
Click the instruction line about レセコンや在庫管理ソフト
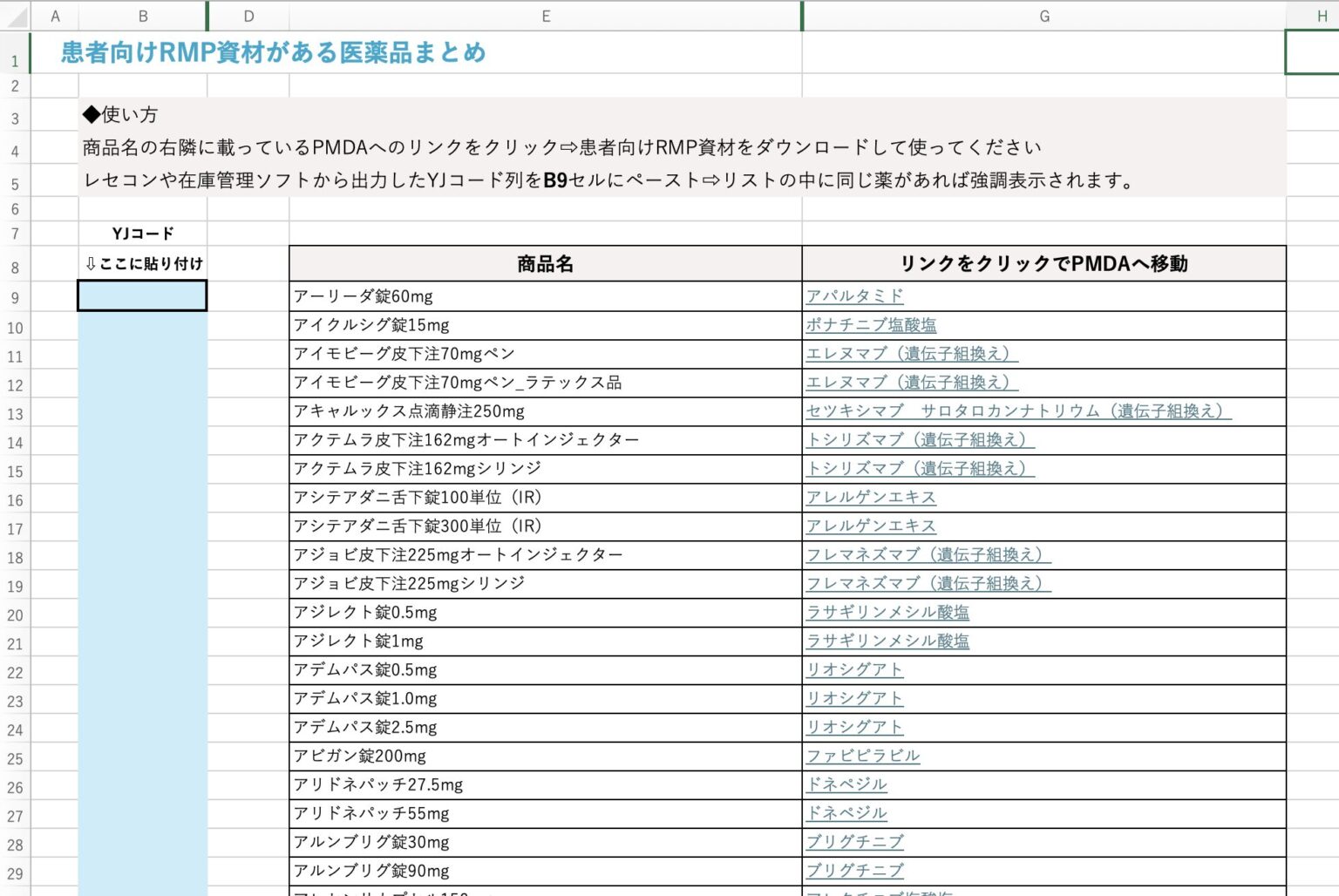tap(610, 180)
